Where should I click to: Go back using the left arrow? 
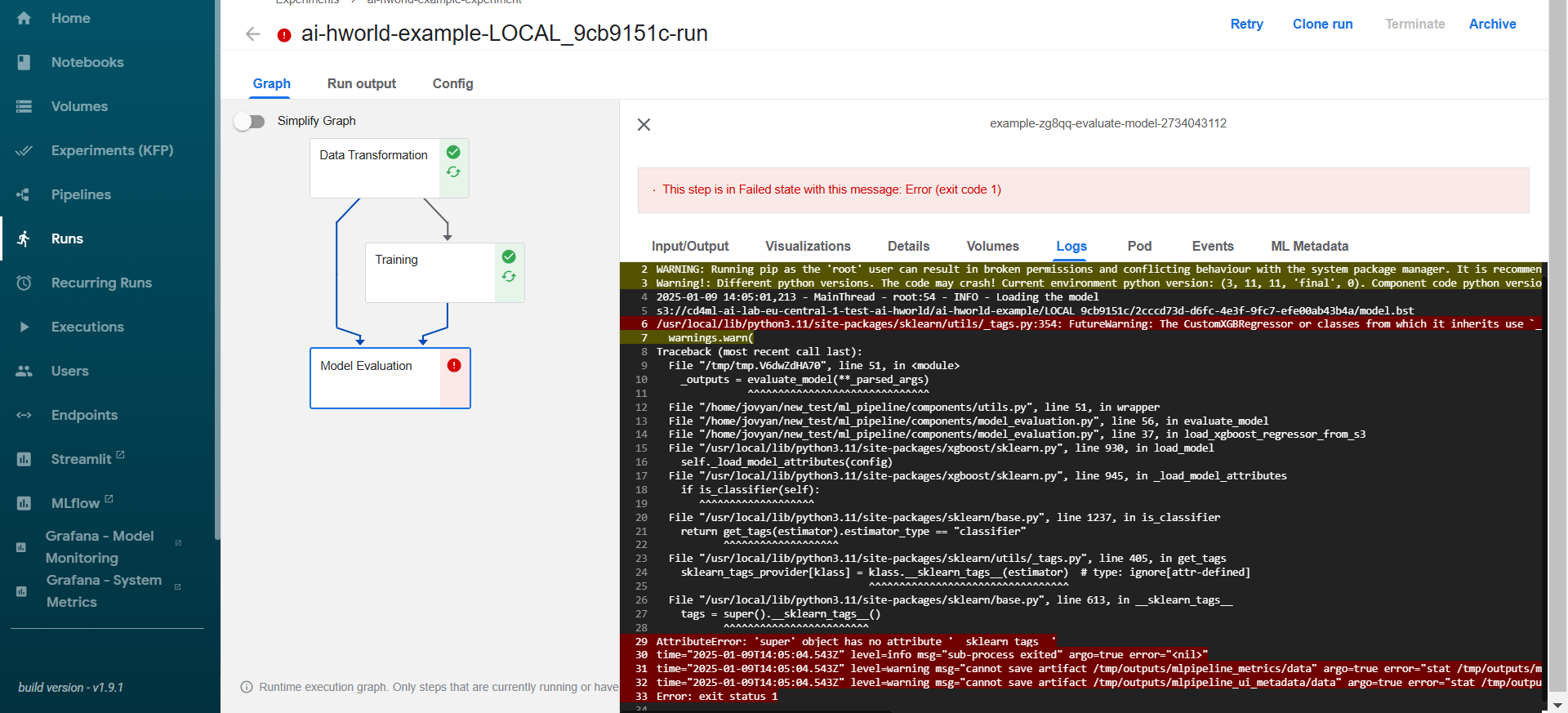pos(252,33)
